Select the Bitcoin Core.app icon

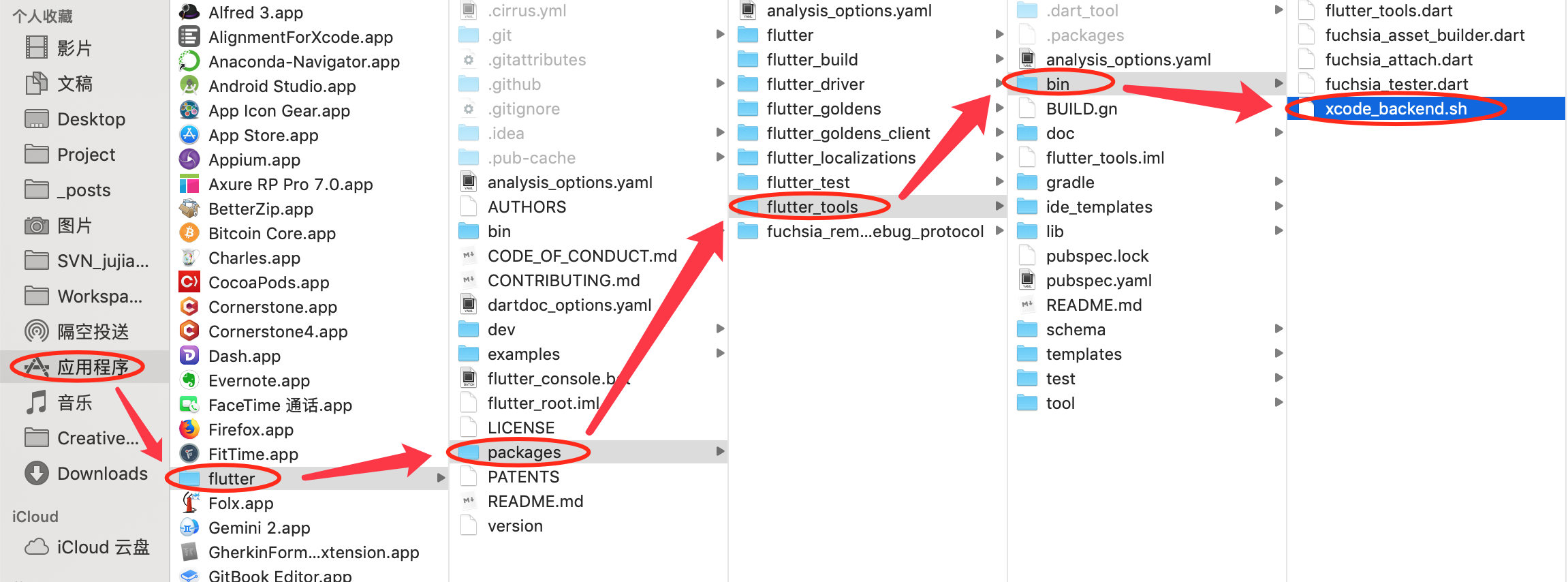coord(189,233)
